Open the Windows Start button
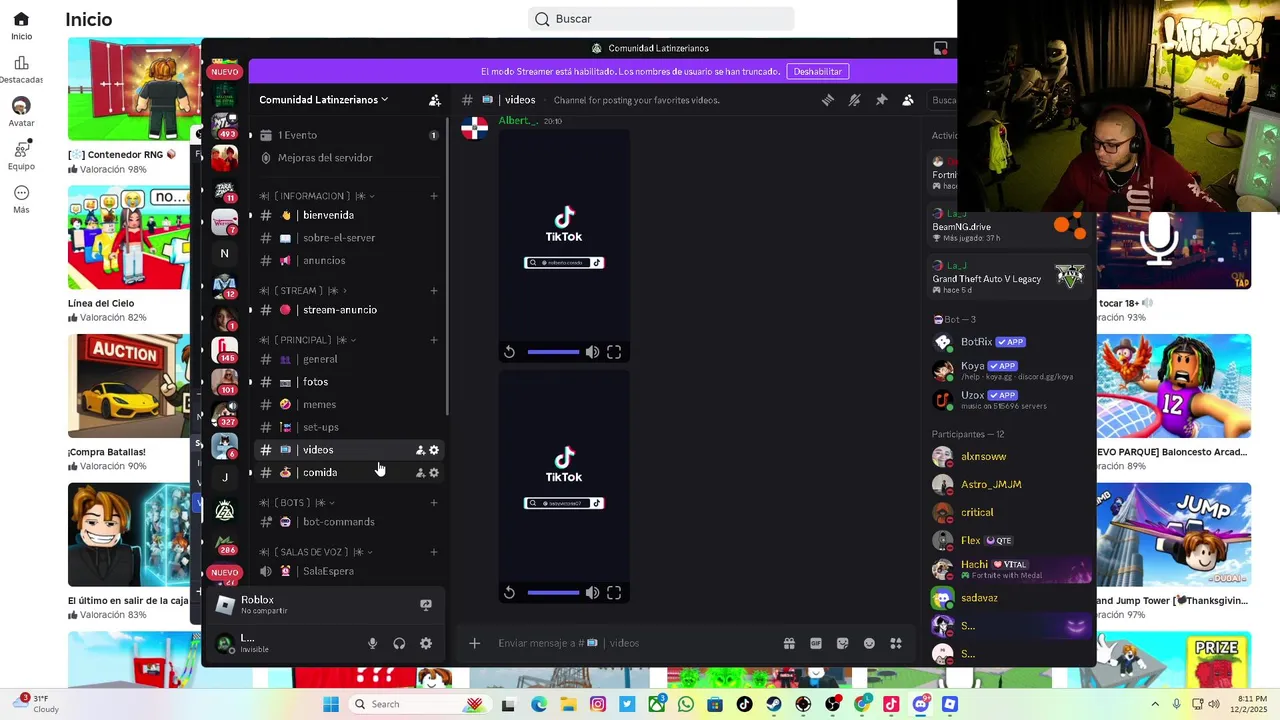 point(331,704)
